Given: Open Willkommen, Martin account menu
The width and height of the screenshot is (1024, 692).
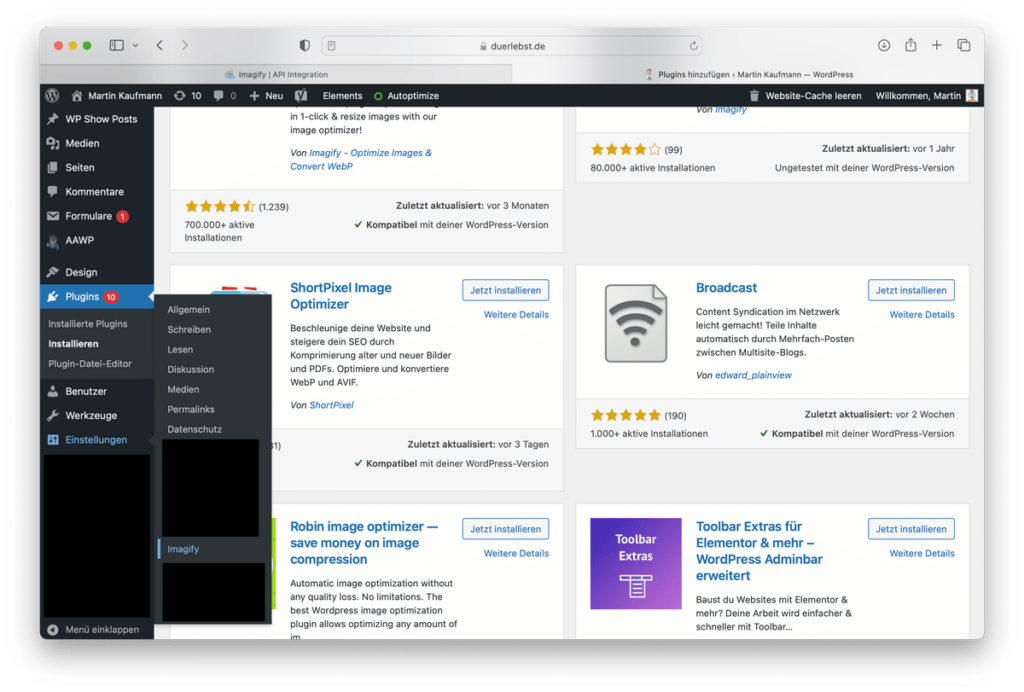Looking at the screenshot, I should pos(927,95).
